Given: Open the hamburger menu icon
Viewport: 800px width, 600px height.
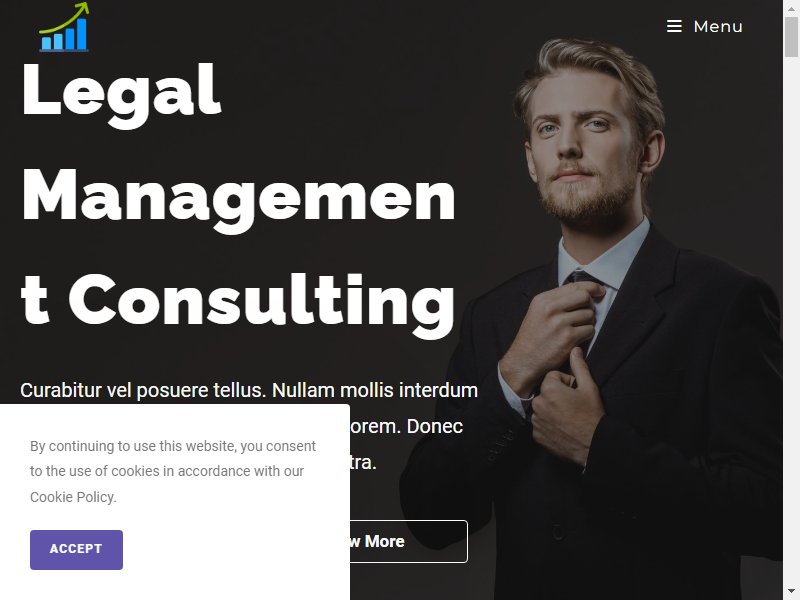Looking at the screenshot, I should coord(674,26).
